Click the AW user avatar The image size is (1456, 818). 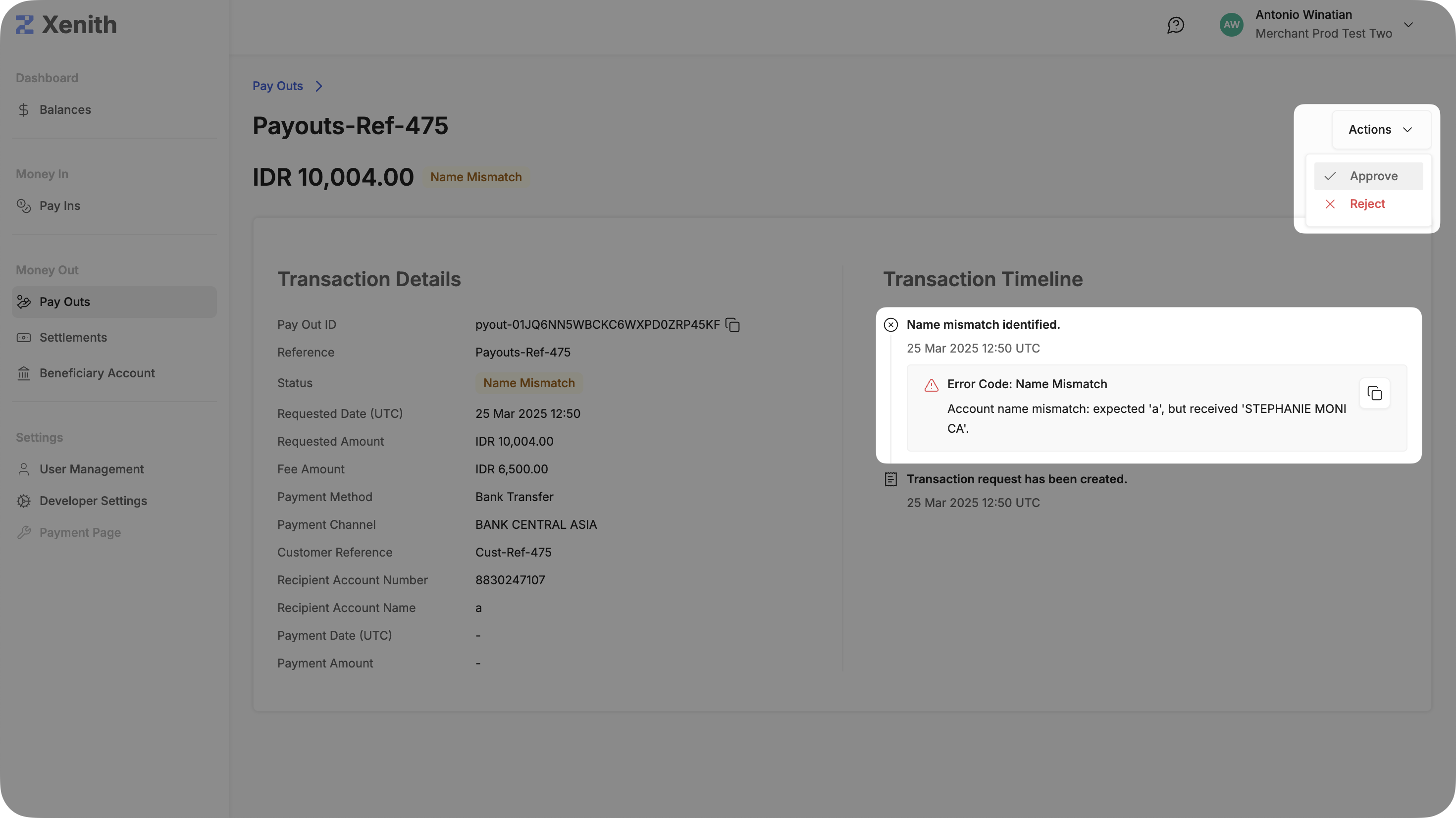(x=1231, y=25)
